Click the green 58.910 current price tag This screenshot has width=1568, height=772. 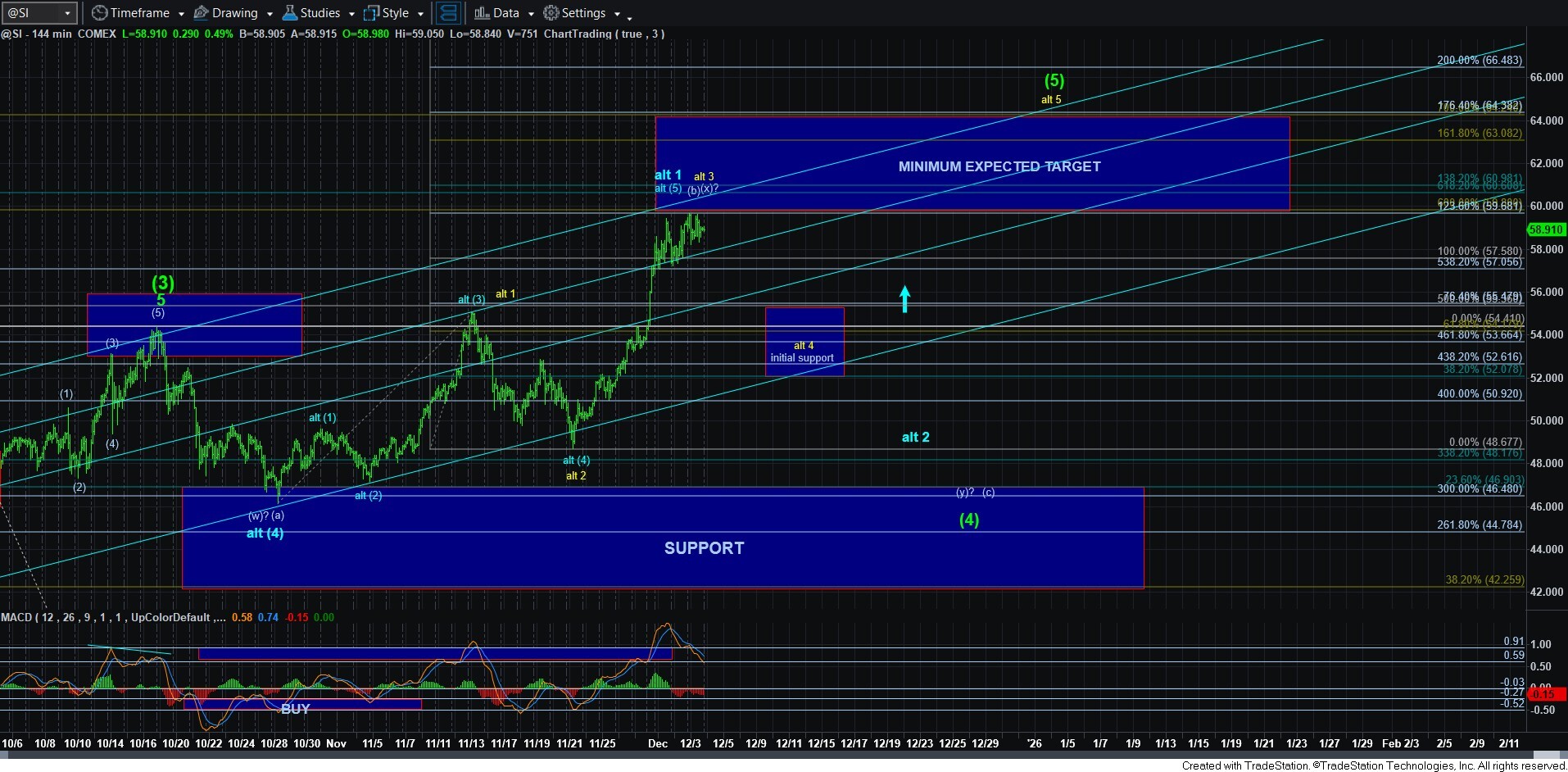1546,230
